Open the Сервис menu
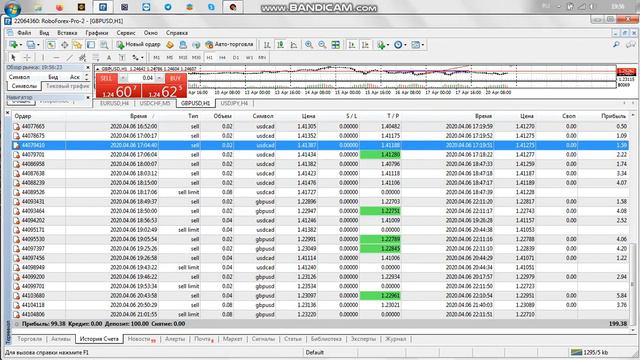The height and width of the screenshot is (360, 640). [126, 33]
